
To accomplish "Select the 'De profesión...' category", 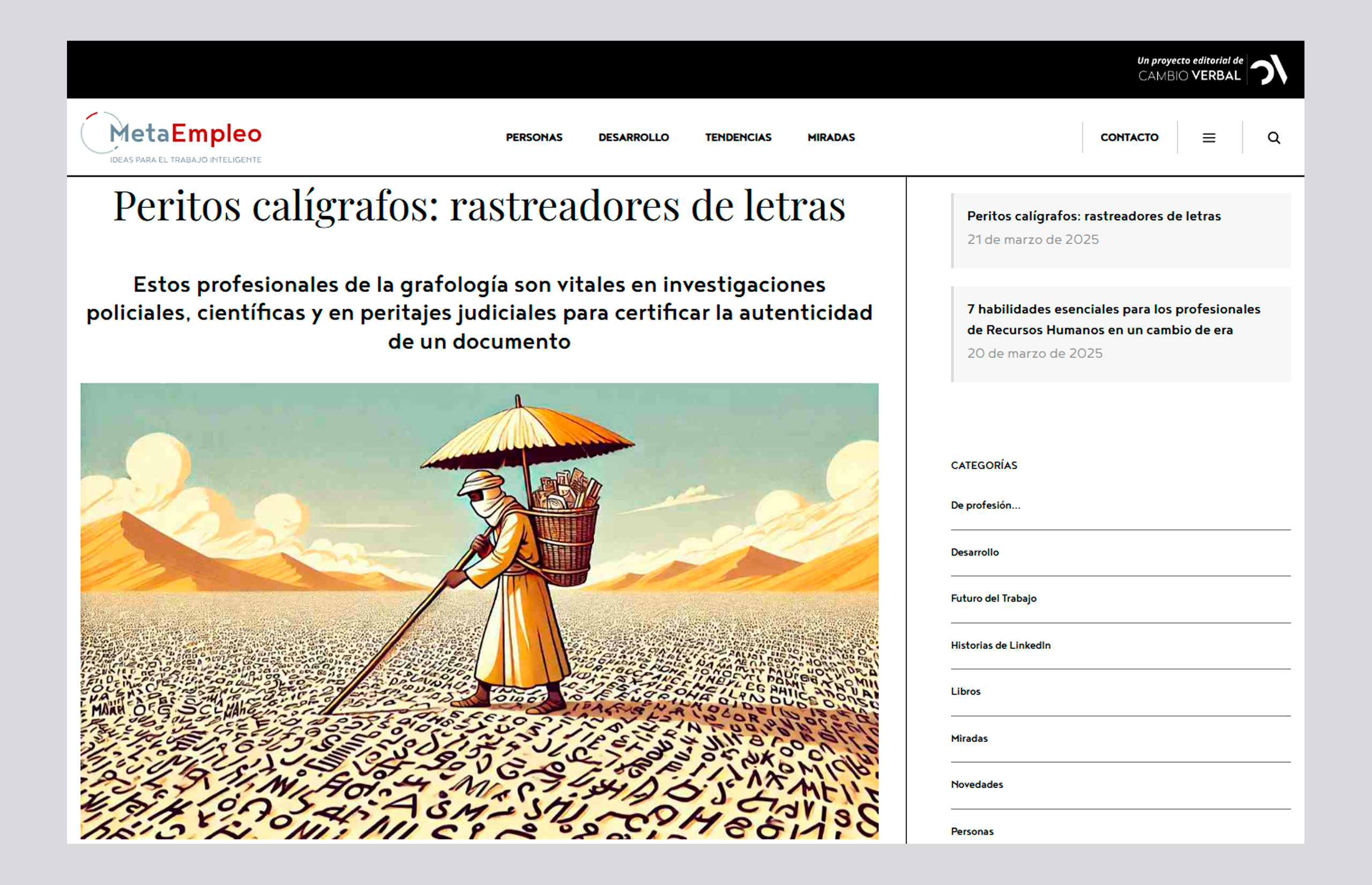I will pos(985,505).
